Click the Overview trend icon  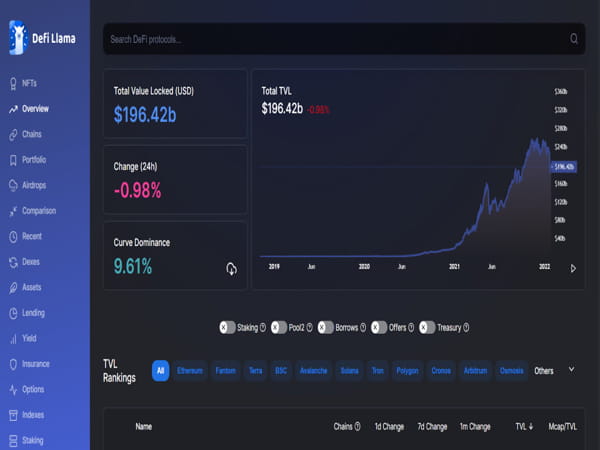click(13, 109)
